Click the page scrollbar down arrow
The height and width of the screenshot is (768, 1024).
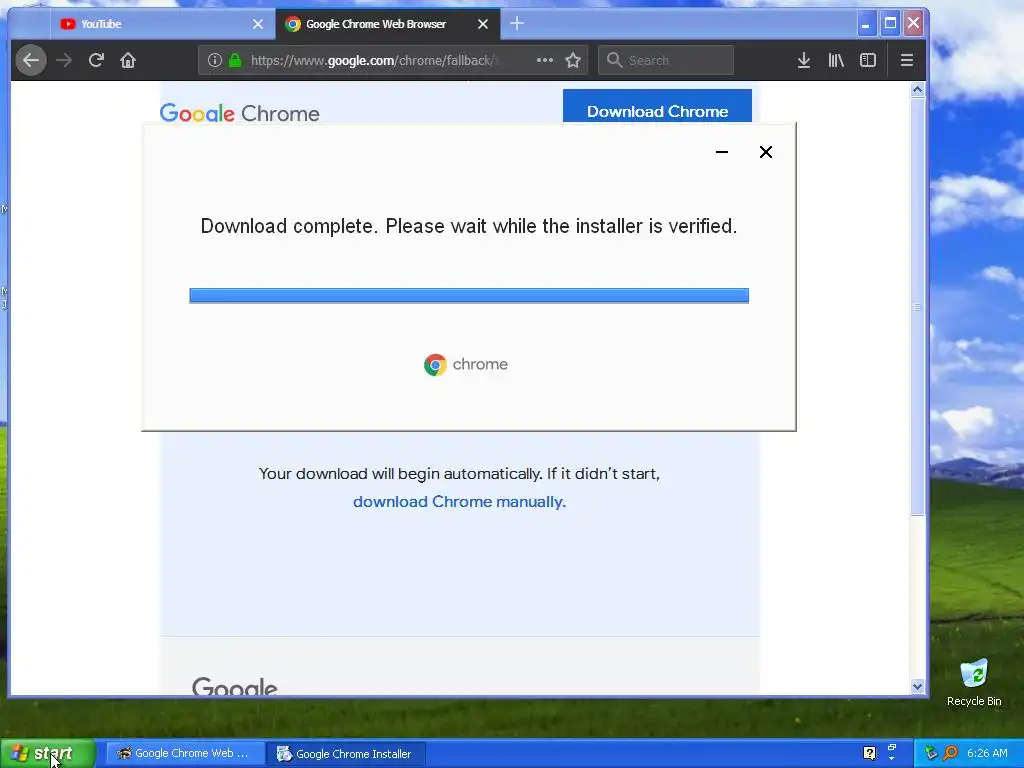(918, 686)
